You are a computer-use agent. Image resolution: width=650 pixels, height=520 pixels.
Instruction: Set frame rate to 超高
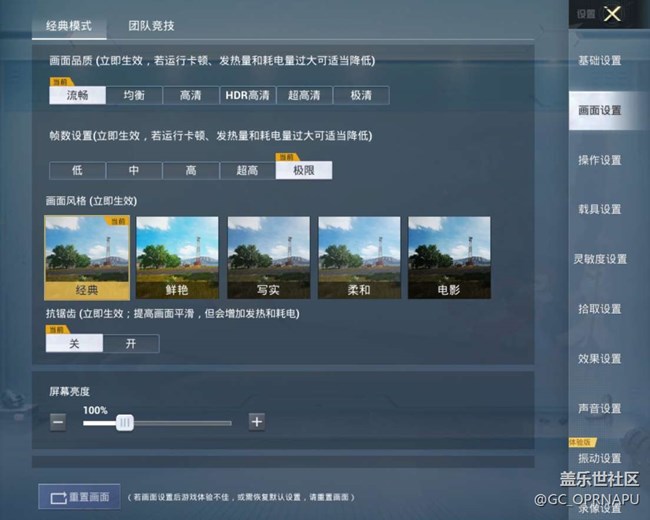[x=247, y=170]
